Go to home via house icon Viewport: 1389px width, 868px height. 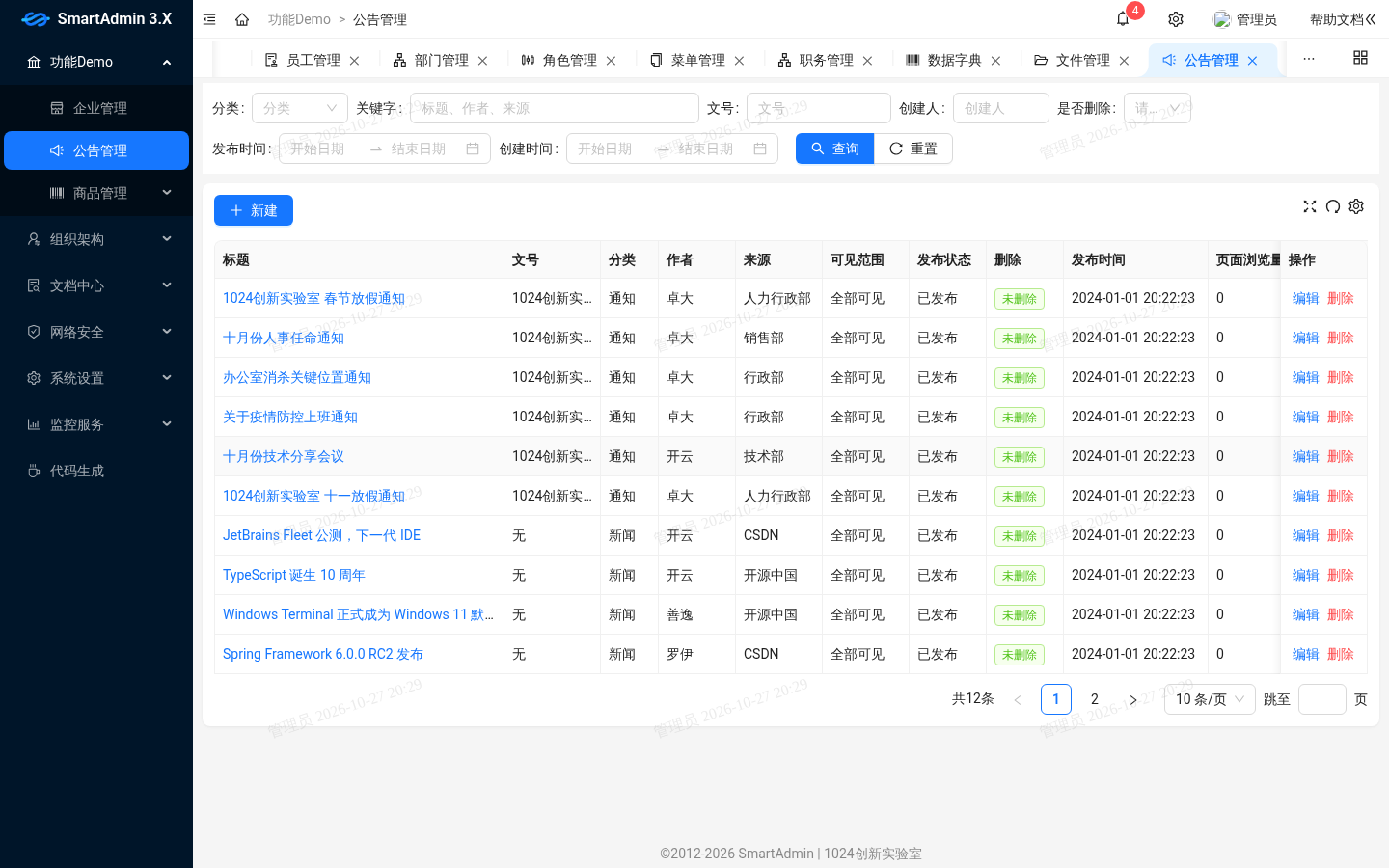pyautogui.click(x=242, y=19)
